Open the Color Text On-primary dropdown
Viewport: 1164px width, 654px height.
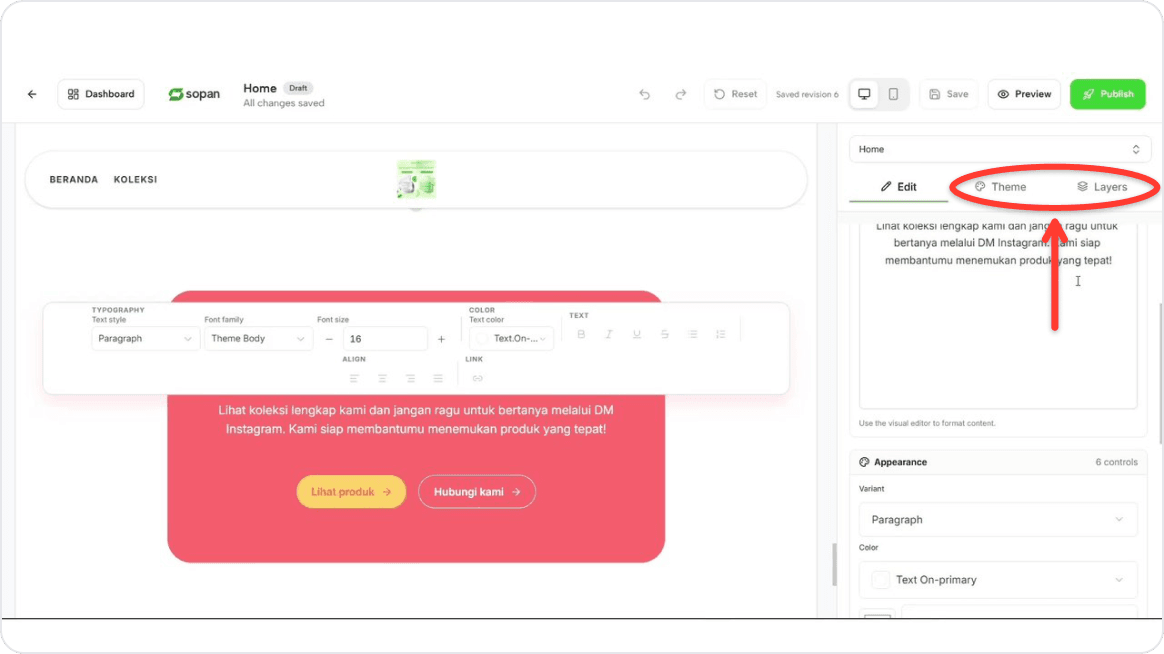(x=998, y=580)
